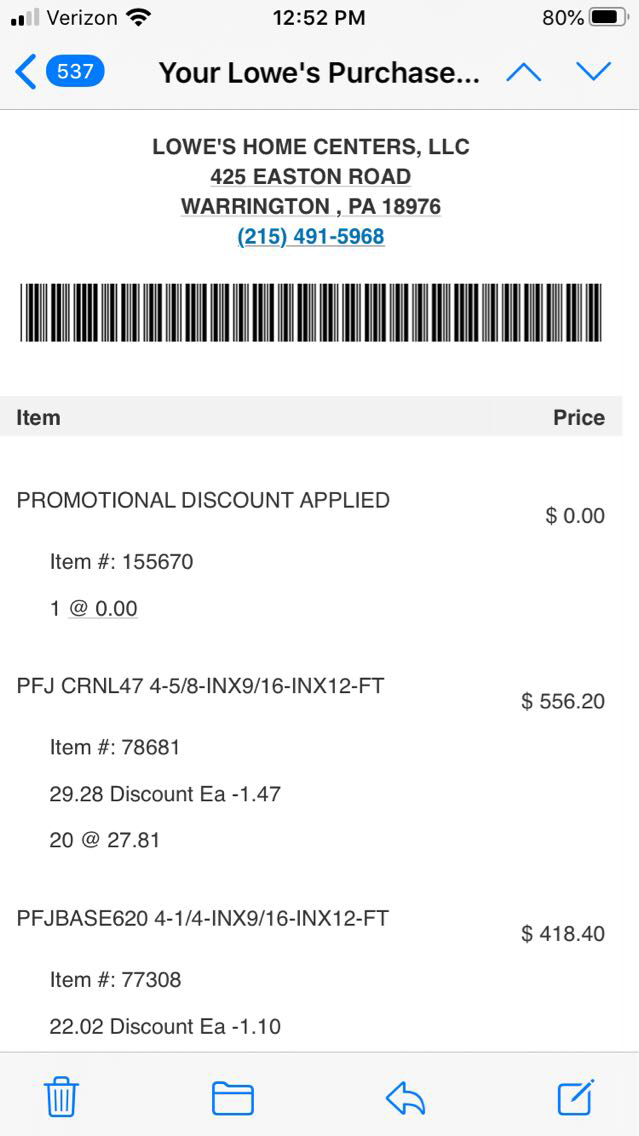
Task: Move message with folder icon
Action: pyautogui.click(x=233, y=1098)
